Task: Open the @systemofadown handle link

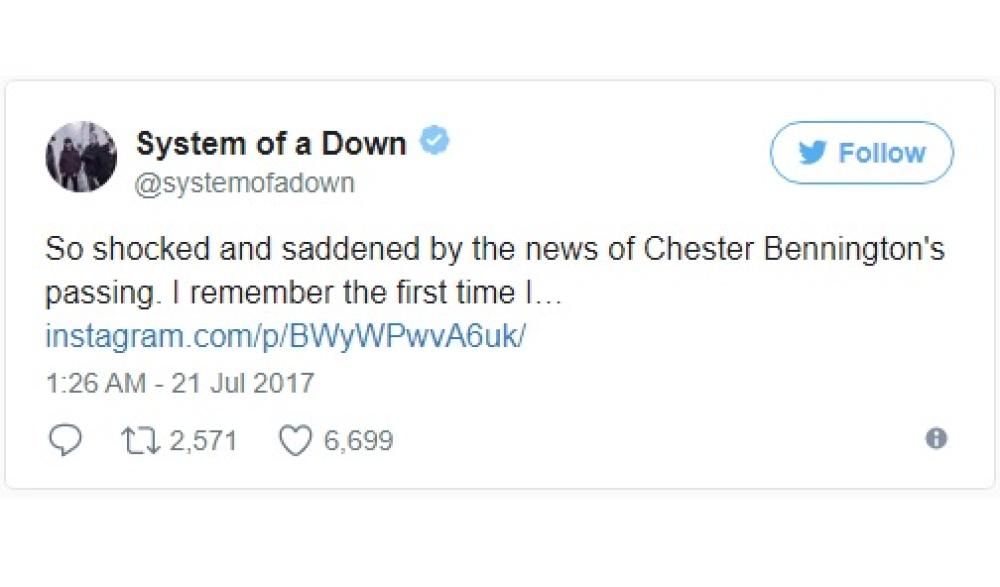Action: [x=245, y=184]
